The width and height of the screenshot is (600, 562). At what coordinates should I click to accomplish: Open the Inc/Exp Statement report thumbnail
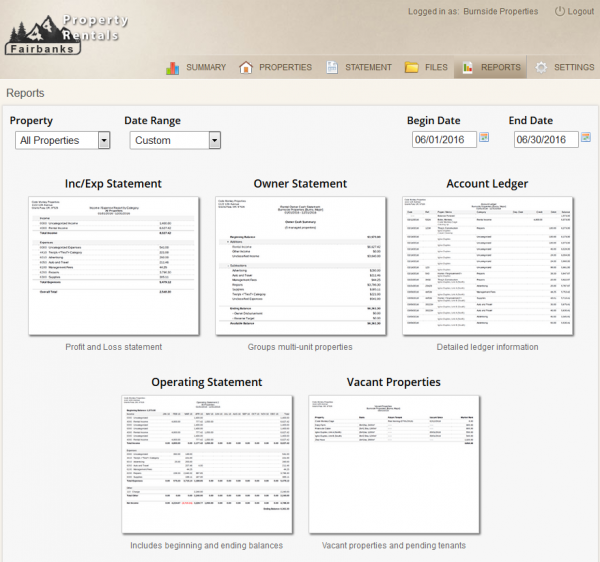click(x=112, y=265)
